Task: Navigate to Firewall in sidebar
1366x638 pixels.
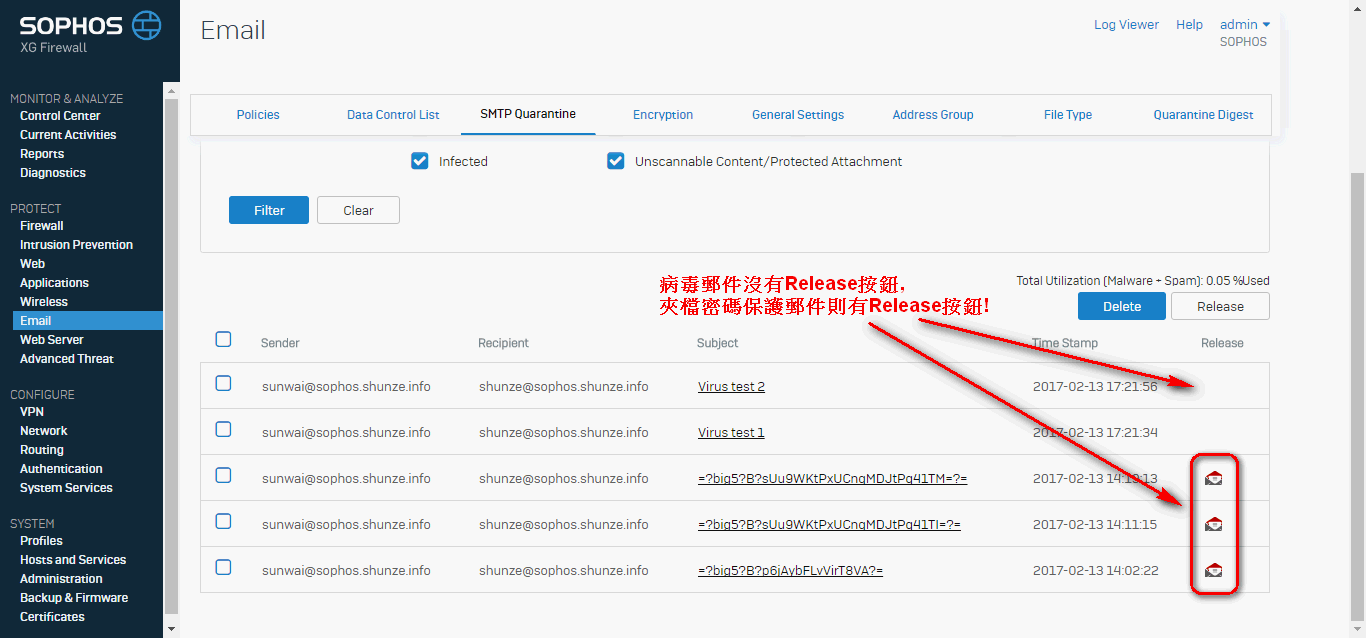Action: click(42, 226)
